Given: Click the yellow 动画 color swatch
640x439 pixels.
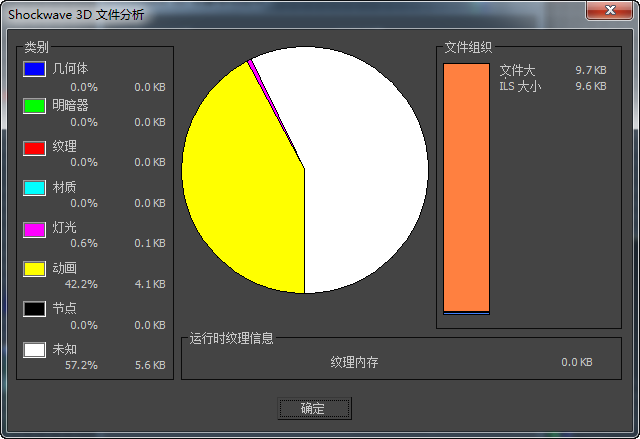Looking at the screenshot, I should click(34, 269).
